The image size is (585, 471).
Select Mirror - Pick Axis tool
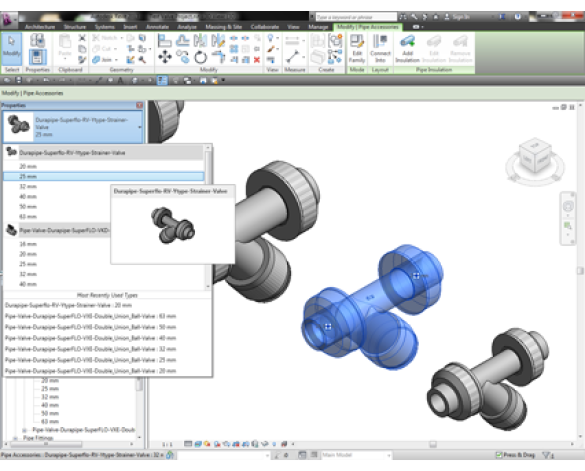point(200,40)
